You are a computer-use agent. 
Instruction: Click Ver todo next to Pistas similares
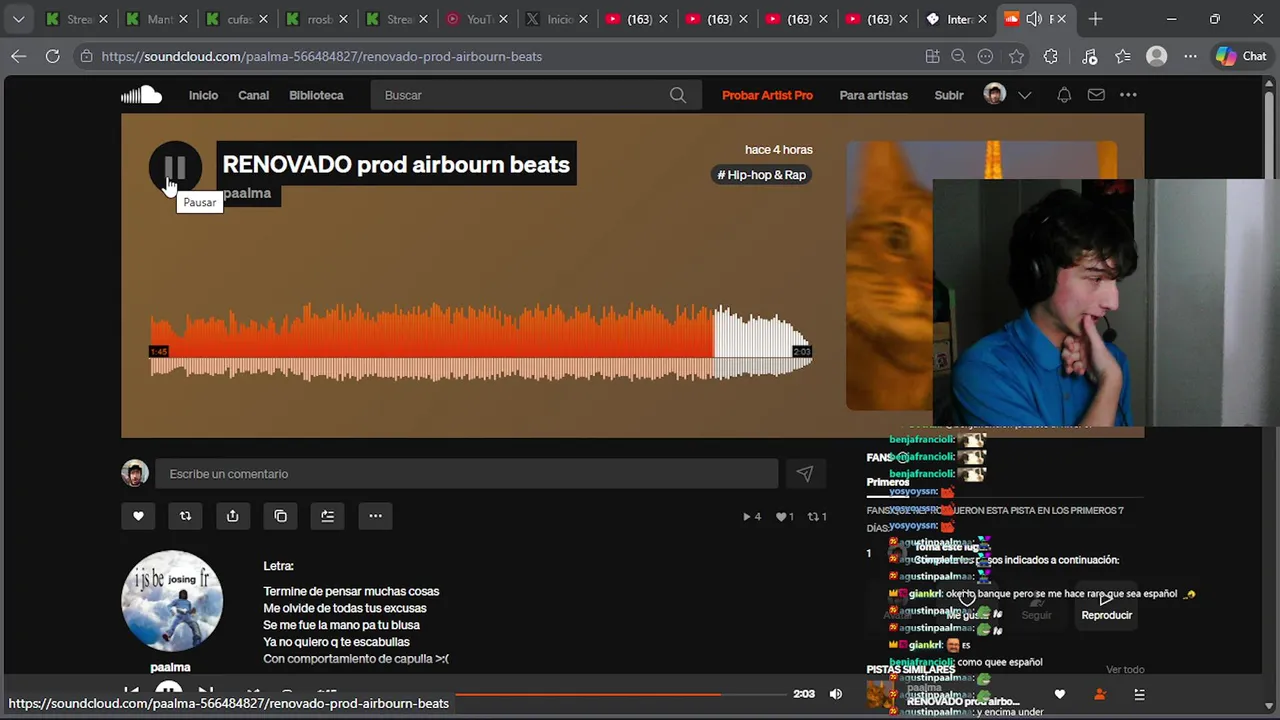tap(1125, 670)
